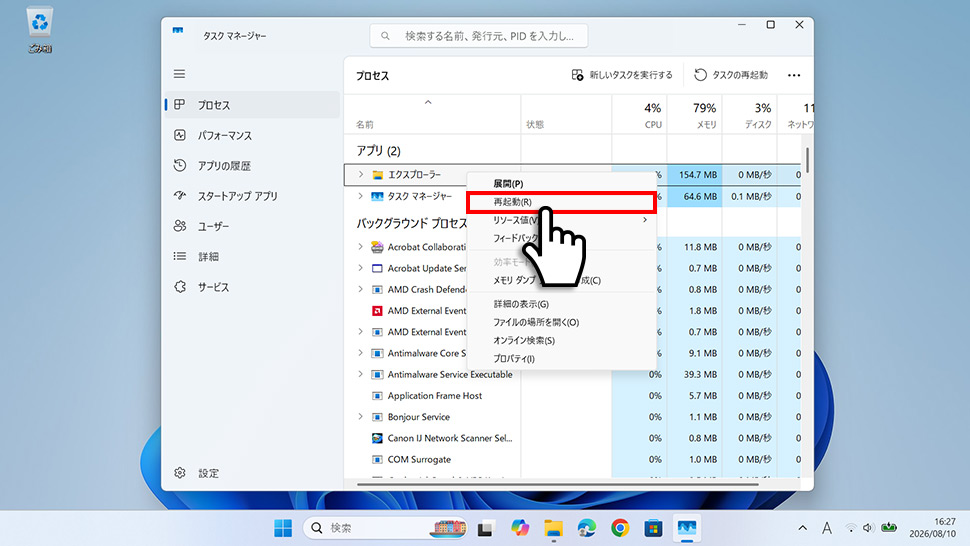
Task: Open リソース値 submenu arrow
Action: (645, 220)
